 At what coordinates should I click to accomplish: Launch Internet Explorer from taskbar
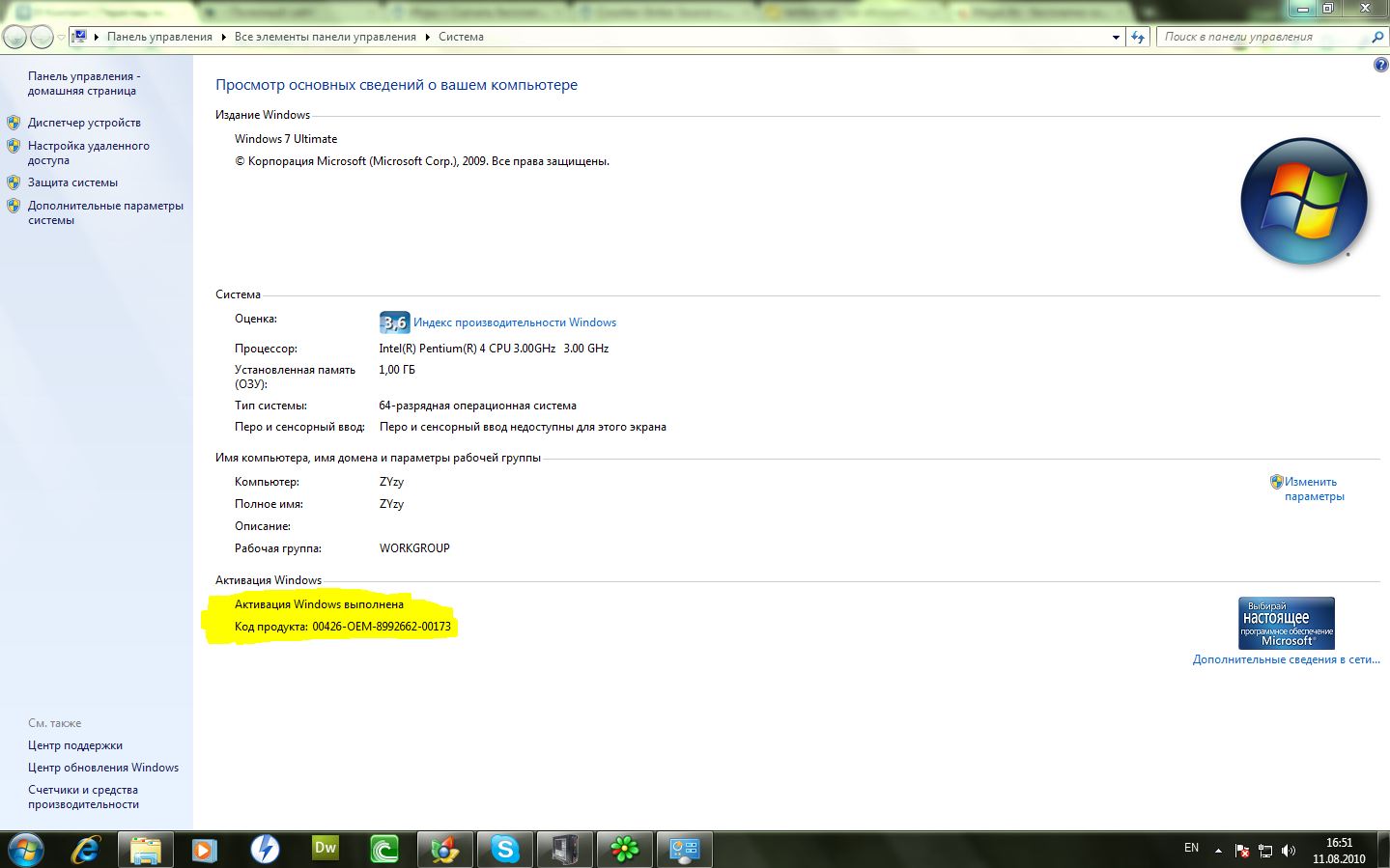click(x=86, y=850)
